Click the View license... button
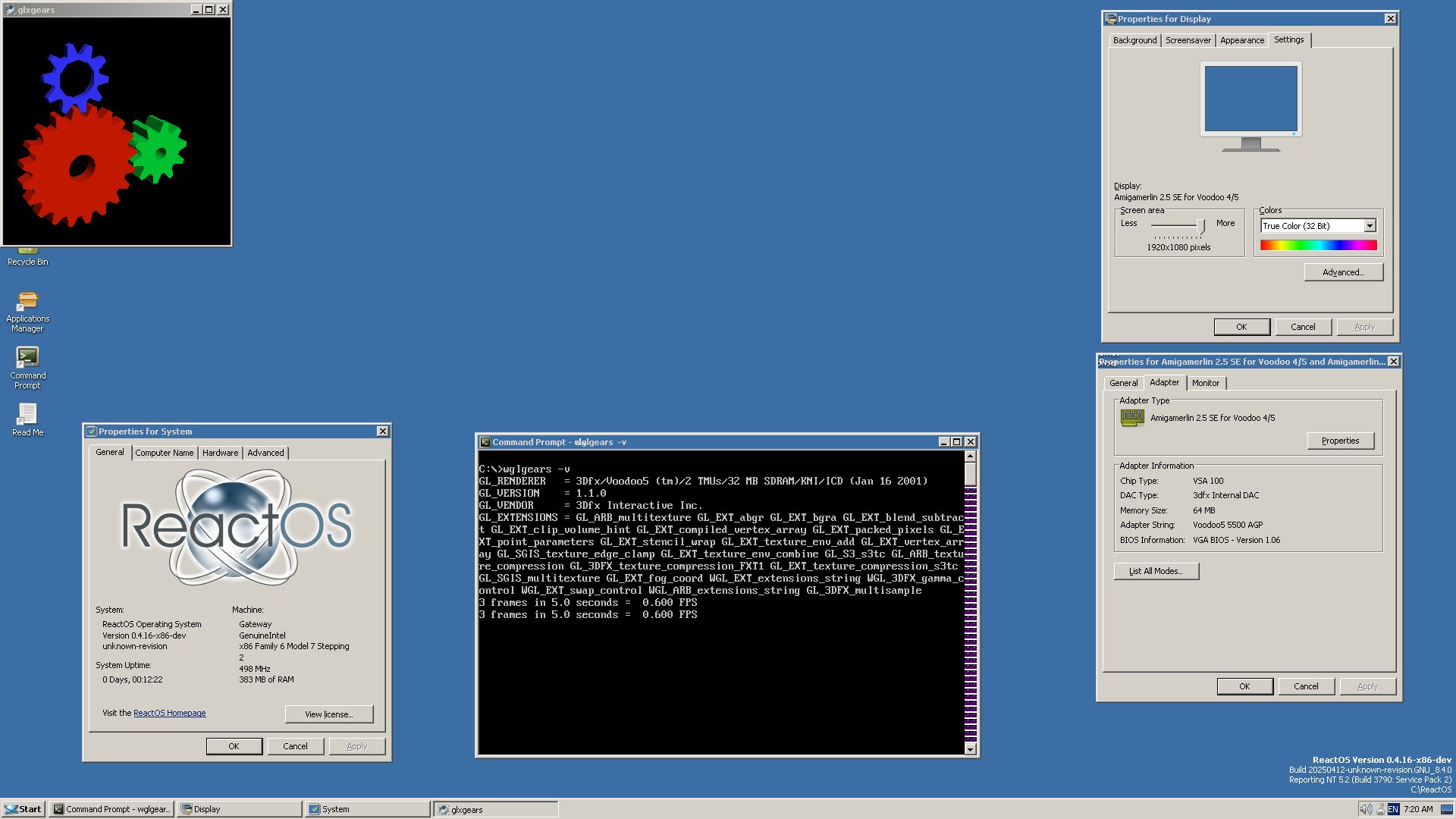Image resolution: width=1456 pixels, height=819 pixels. click(x=328, y=714)
